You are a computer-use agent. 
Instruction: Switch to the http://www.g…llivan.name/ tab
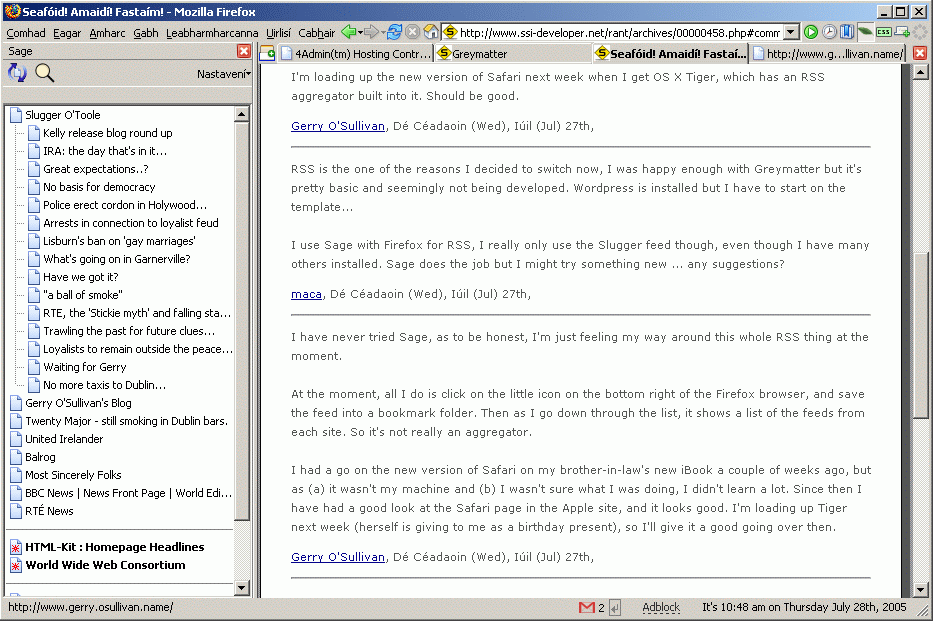tap(828, 54)
